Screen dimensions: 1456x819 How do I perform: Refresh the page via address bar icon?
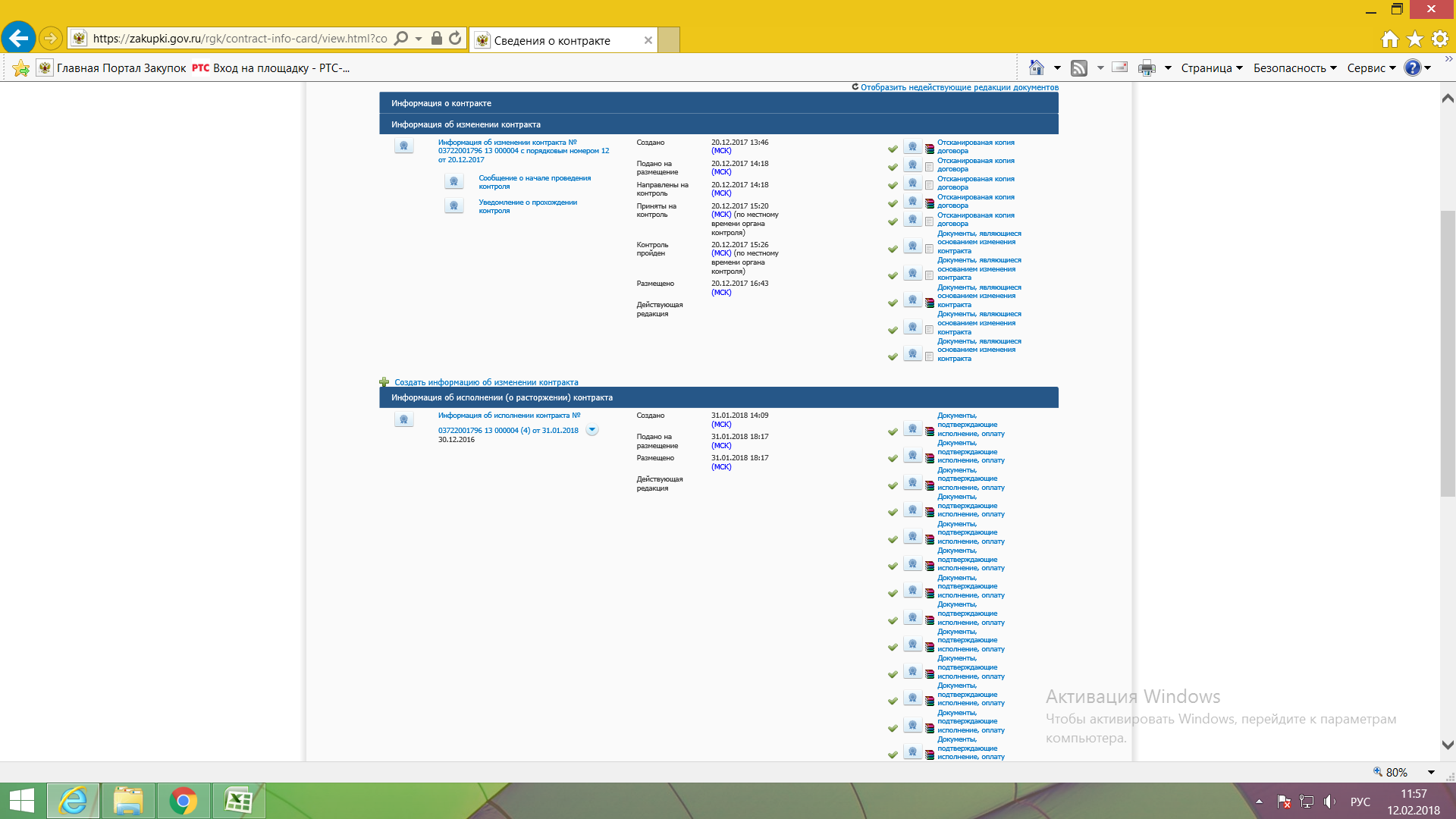(x=455, y=39)
